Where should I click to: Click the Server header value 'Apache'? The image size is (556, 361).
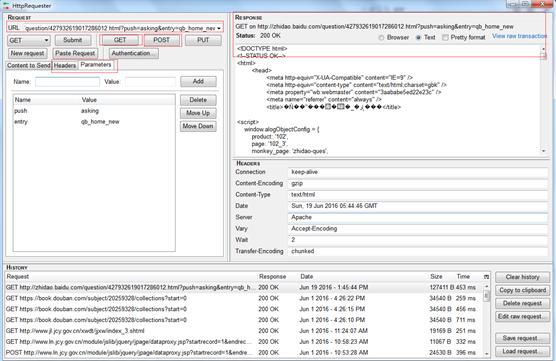coord(418,217)
